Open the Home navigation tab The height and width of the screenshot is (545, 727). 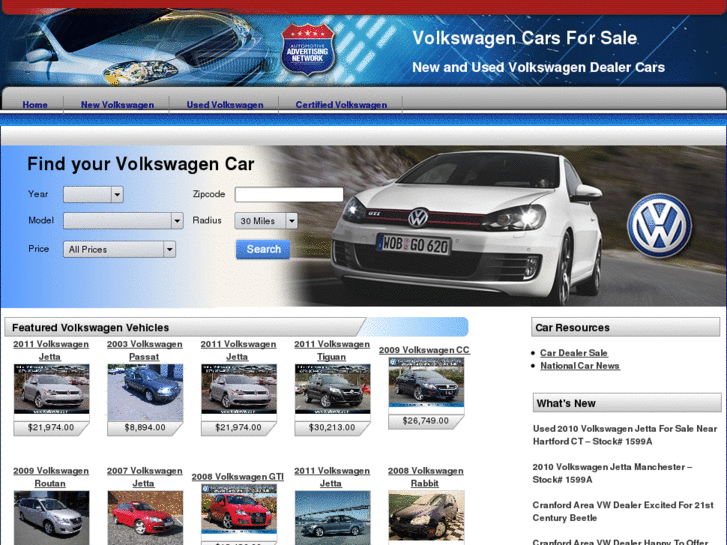(35, 105)
